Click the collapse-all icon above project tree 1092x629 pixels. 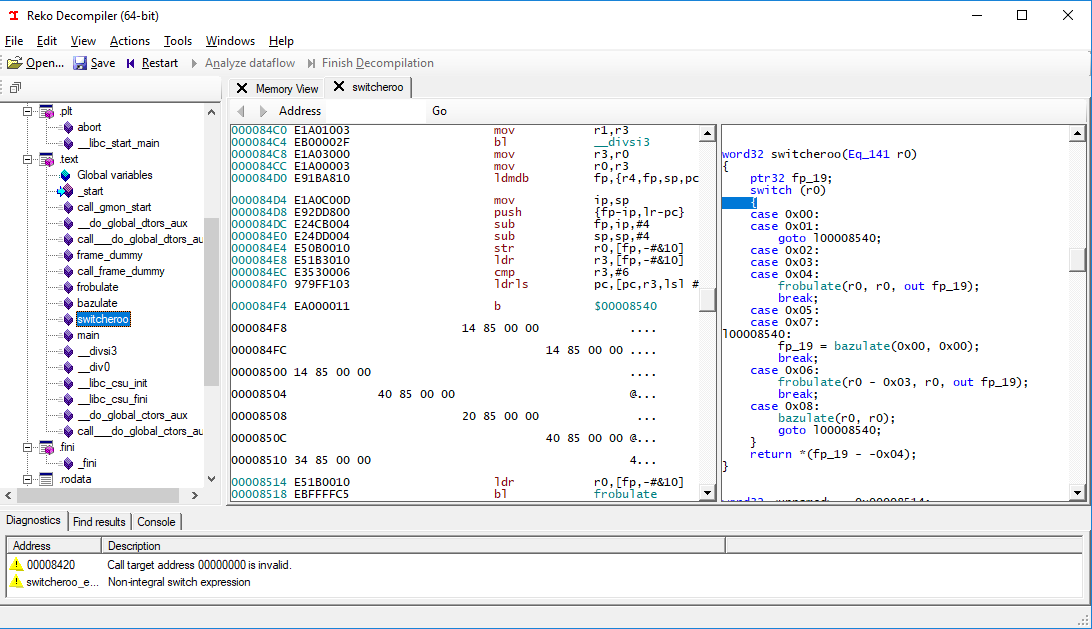click(15, 88)
